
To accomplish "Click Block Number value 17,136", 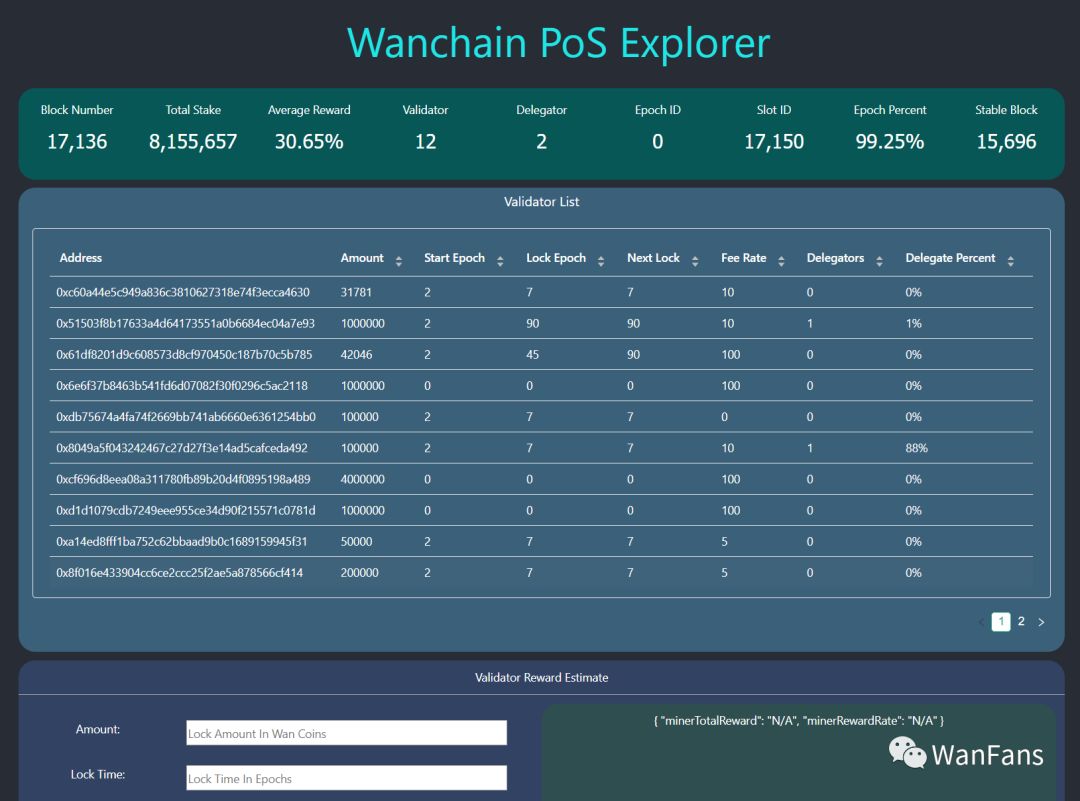I will tap(77, 142).
